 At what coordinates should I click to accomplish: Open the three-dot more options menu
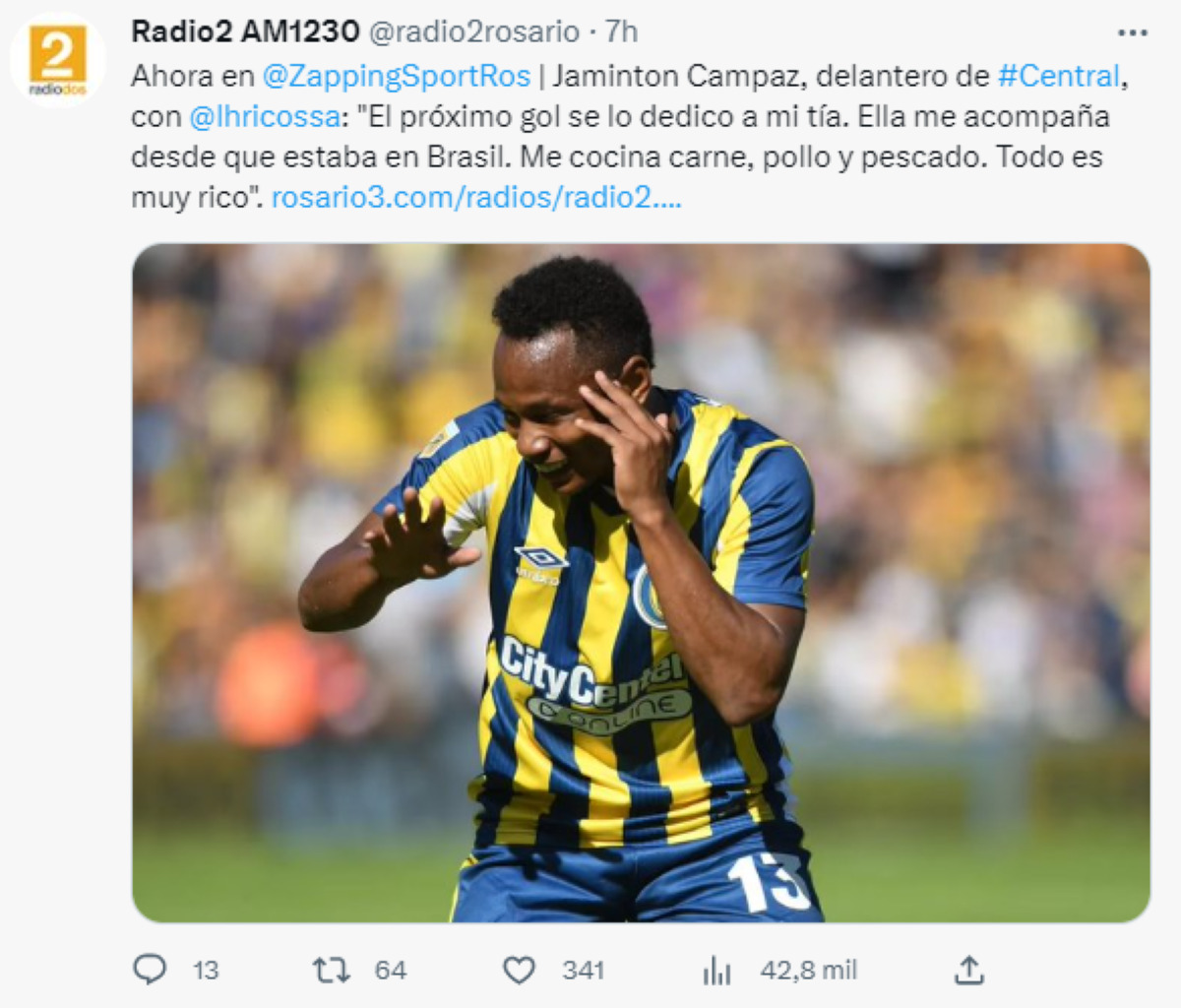[1133, 32]
